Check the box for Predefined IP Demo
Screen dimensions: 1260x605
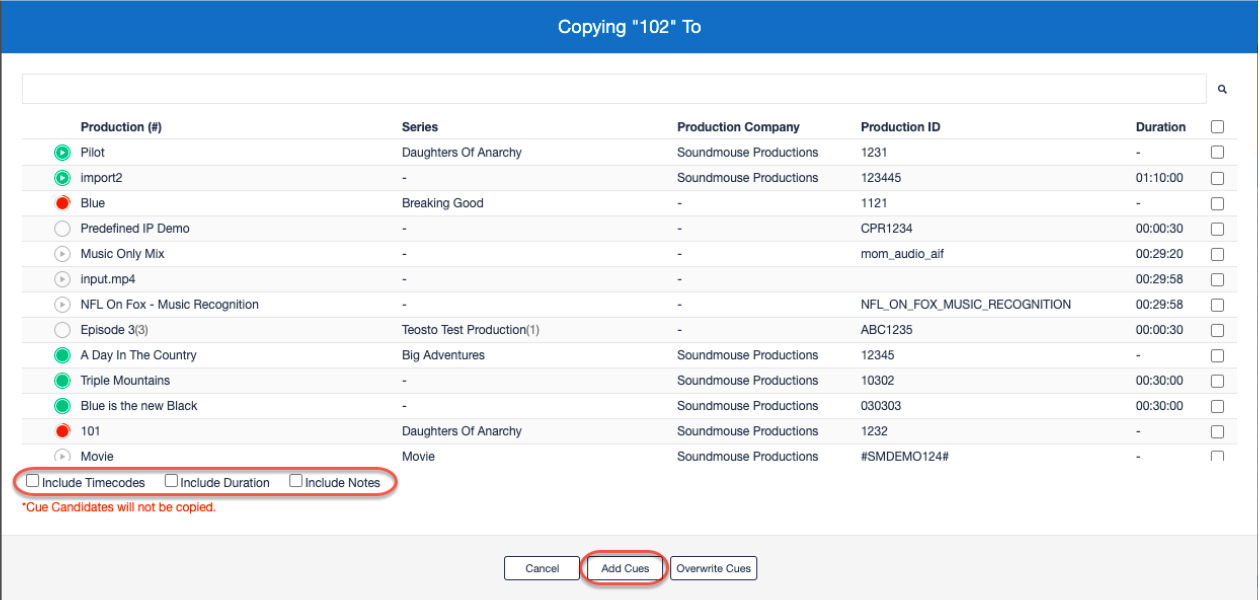pyautogui.click(x=1217, y=229)
